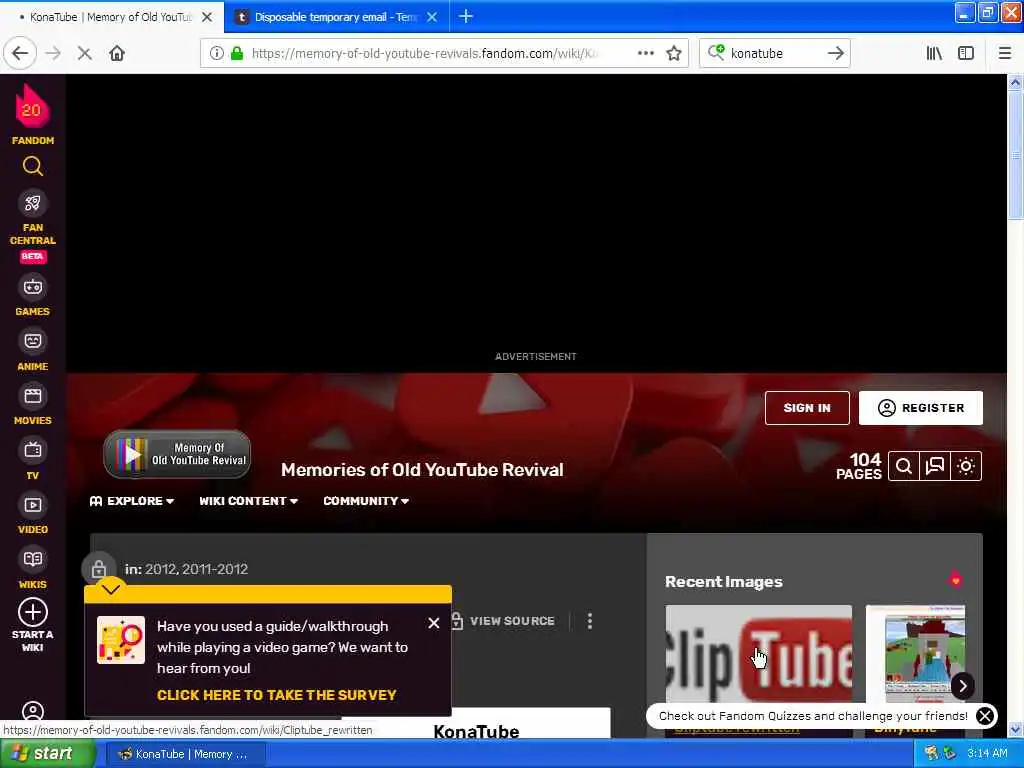
Task: Expand the Explore menu
Action: coord(132,501)
